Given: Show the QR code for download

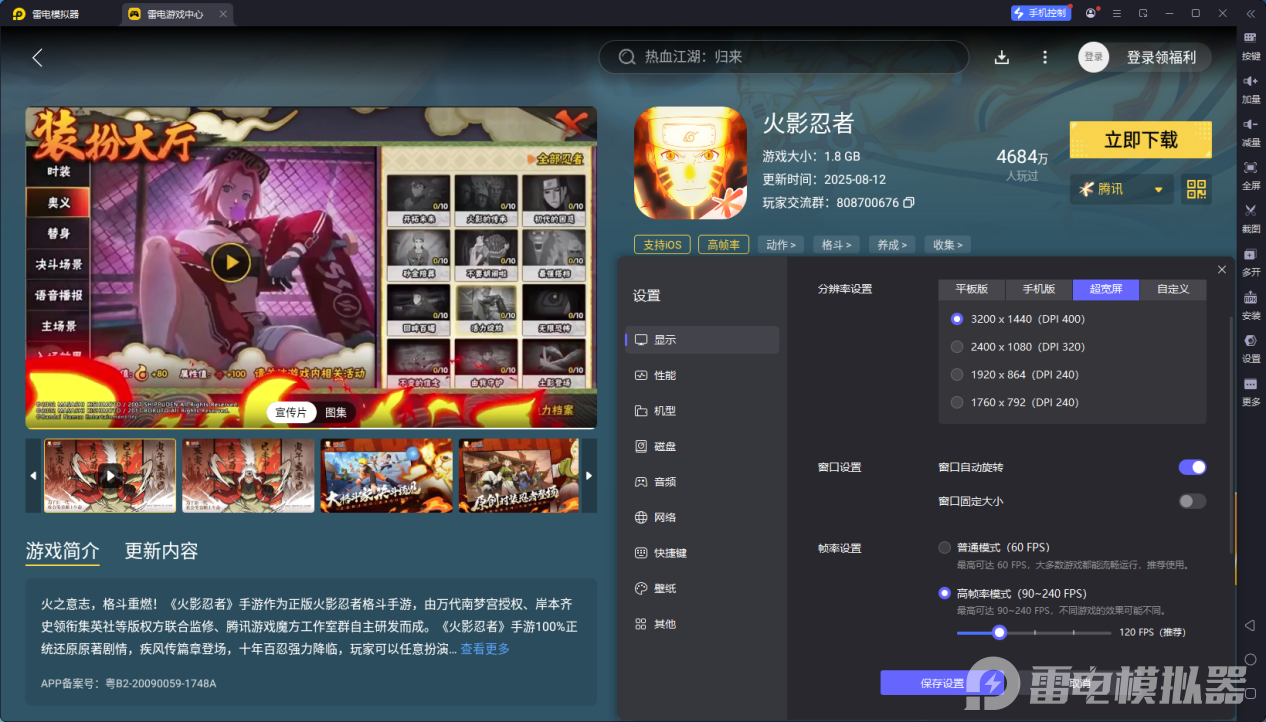Looking at the screenshot, I should (1196, 189).
